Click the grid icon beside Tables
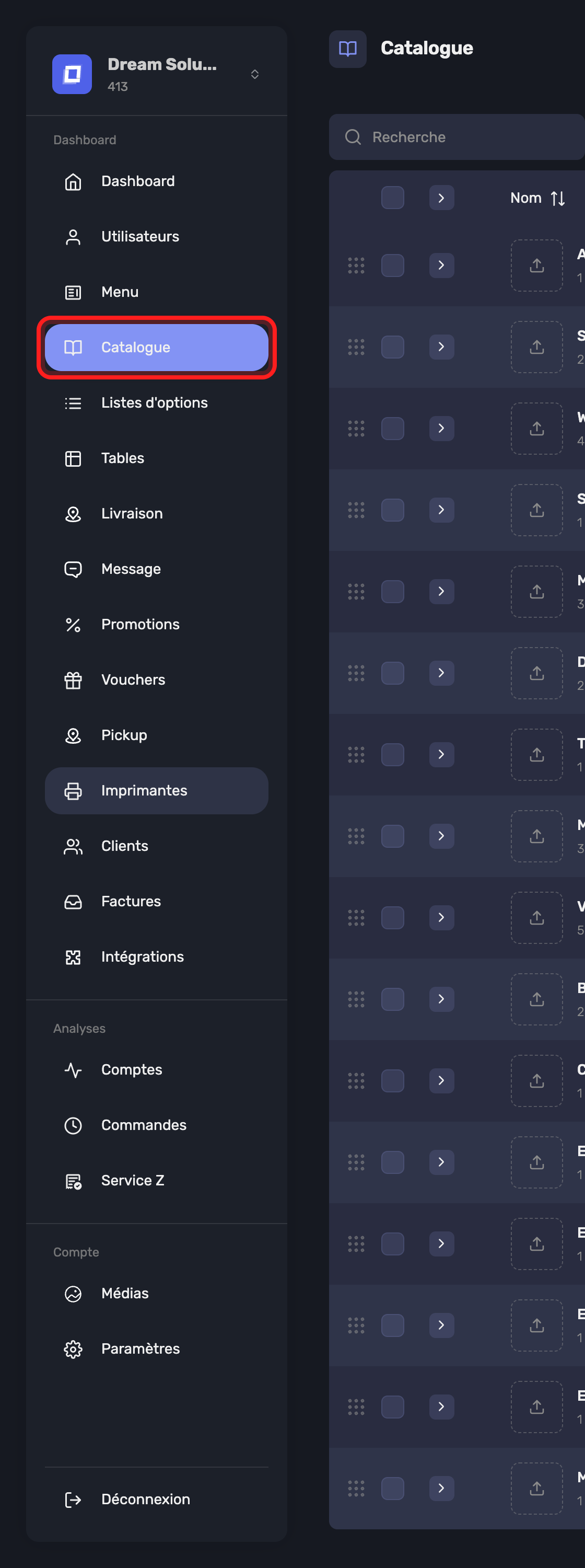 point(73,458)
